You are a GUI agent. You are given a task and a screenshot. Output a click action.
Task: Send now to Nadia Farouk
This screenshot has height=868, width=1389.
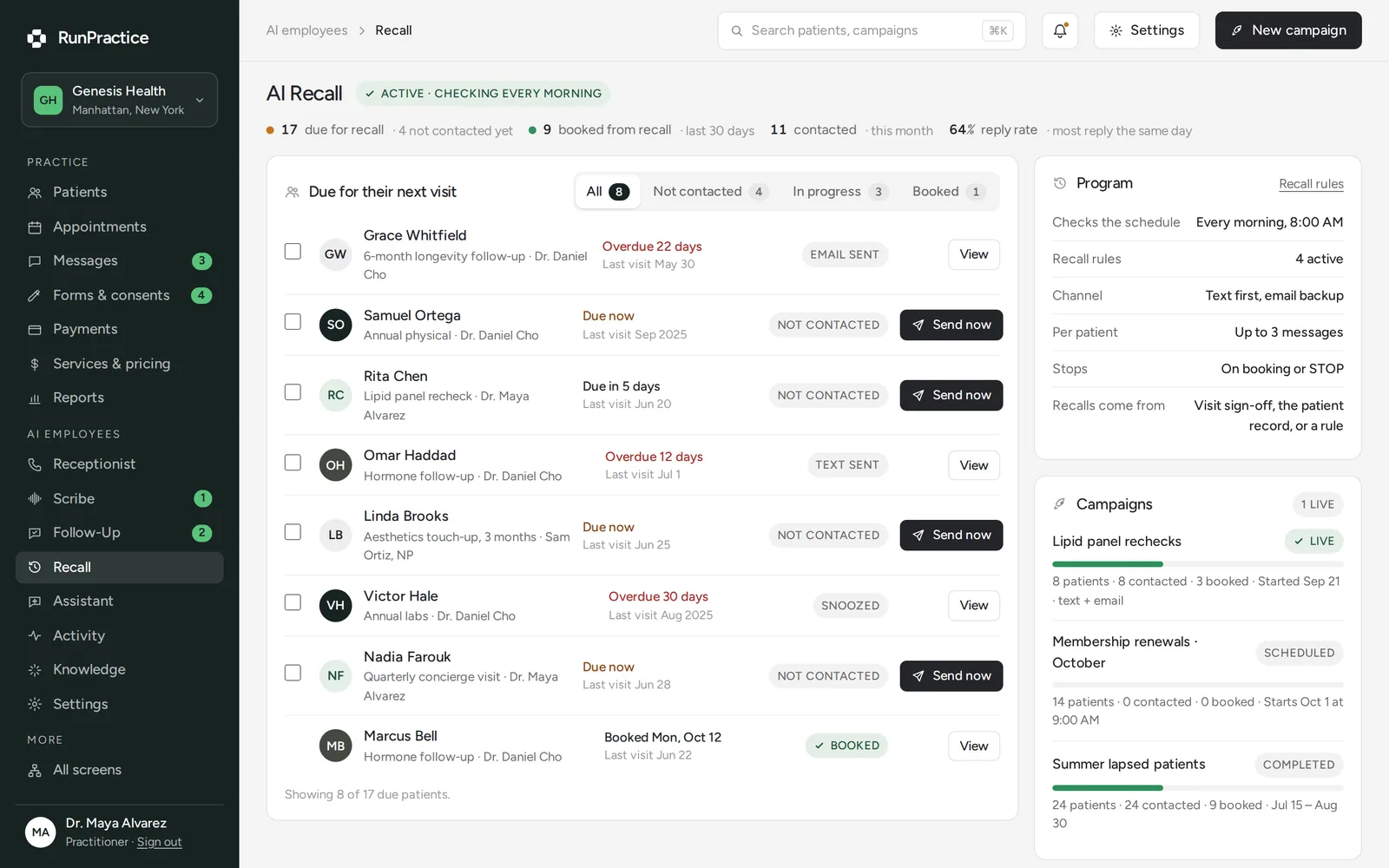click(x=951, y=675)
